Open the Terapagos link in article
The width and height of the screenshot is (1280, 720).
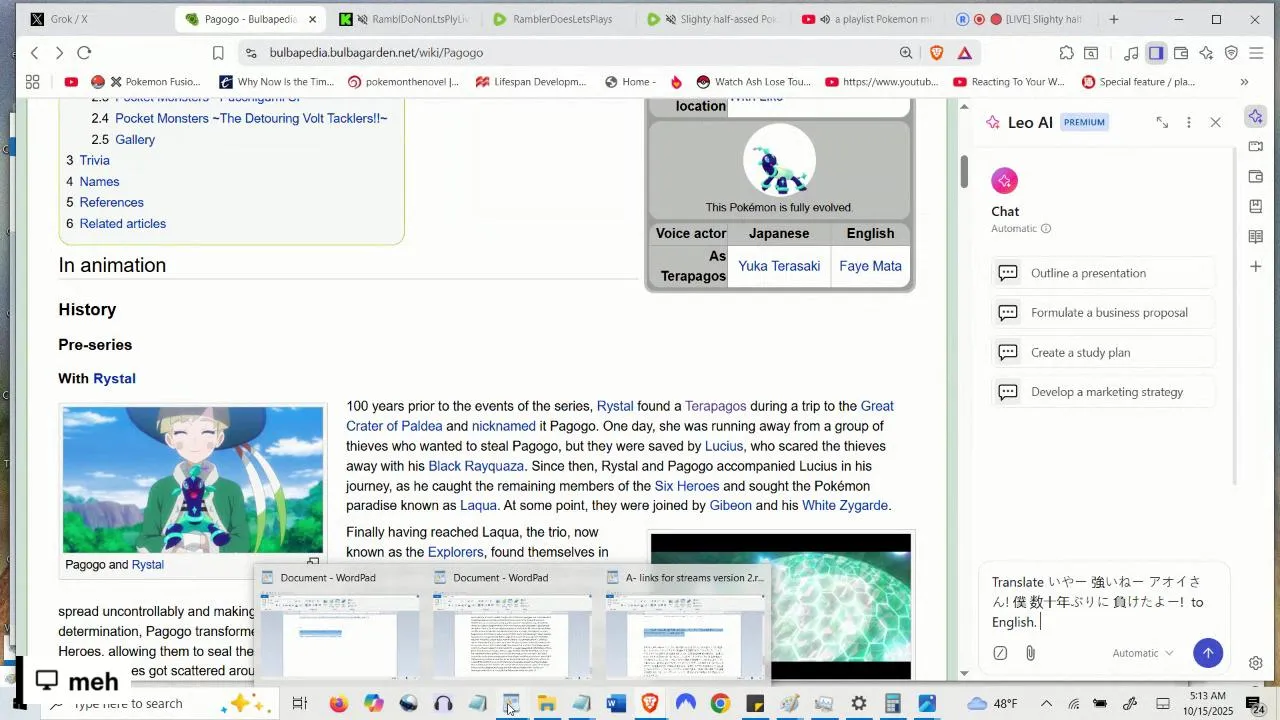click(715, 406)
